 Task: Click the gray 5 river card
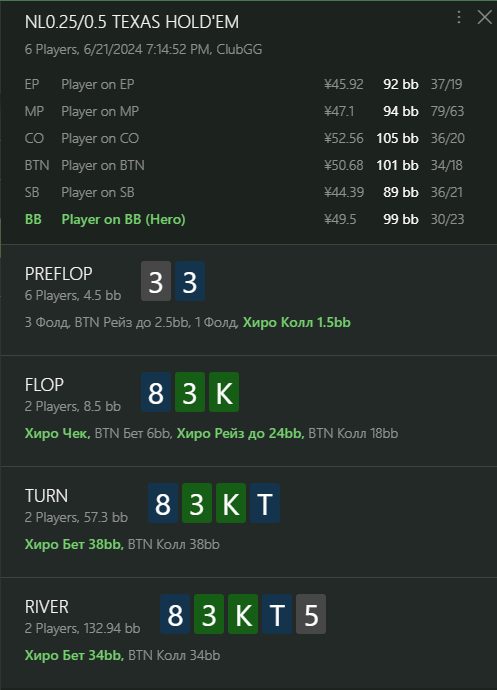point(311,614)
